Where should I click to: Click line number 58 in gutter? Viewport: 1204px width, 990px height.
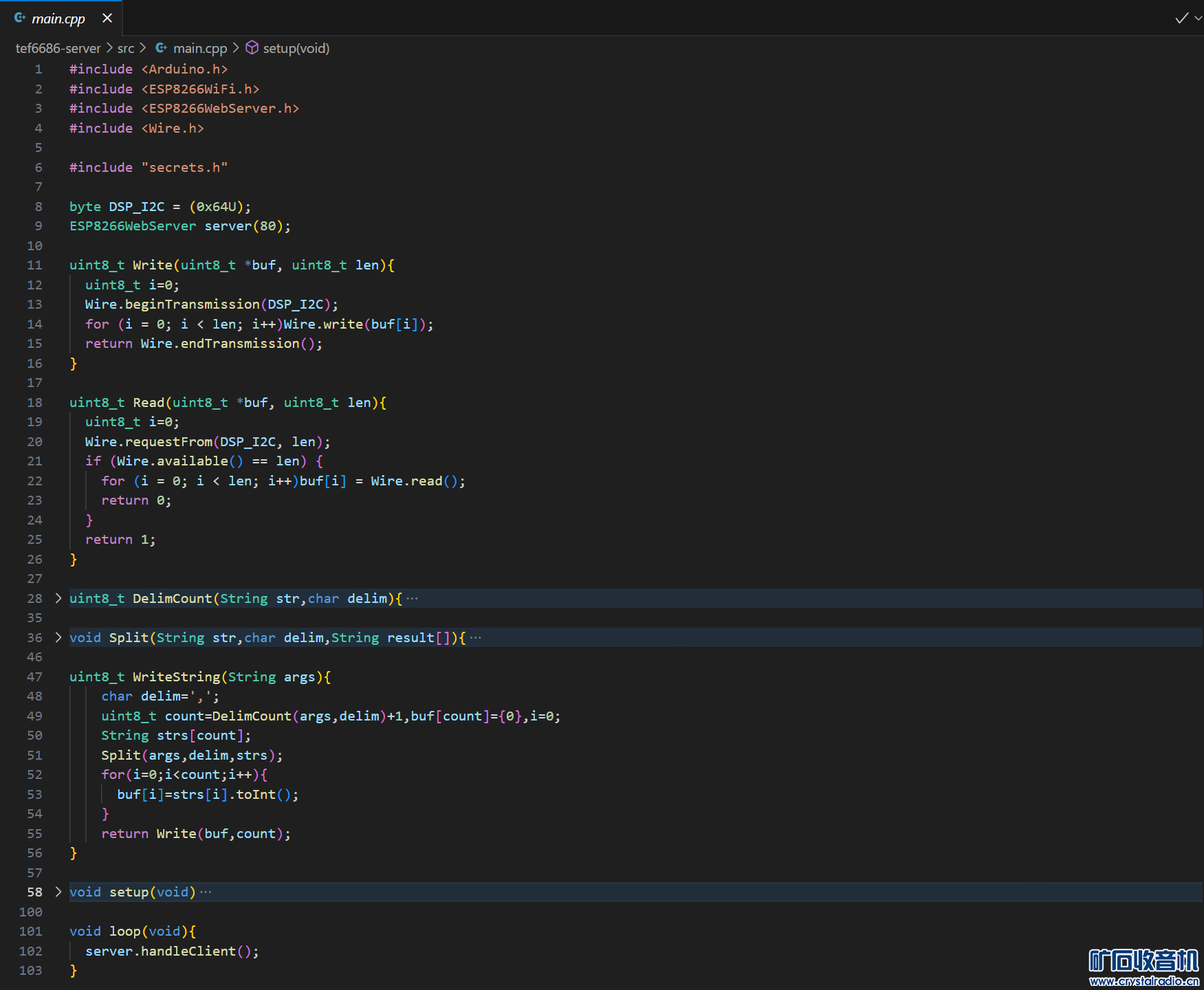tap(34, 892)
